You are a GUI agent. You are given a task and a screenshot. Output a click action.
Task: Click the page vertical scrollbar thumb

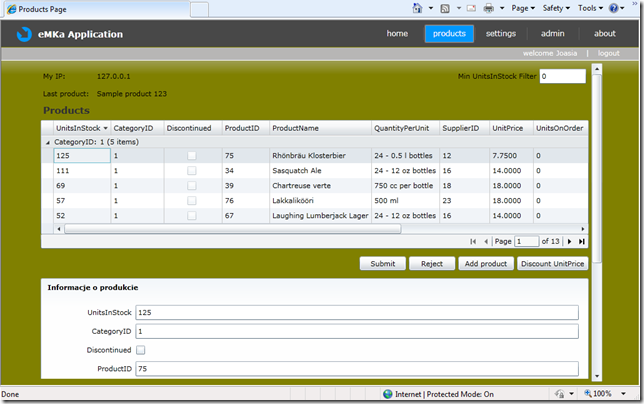pyautogui.click(x=597, y=168)
